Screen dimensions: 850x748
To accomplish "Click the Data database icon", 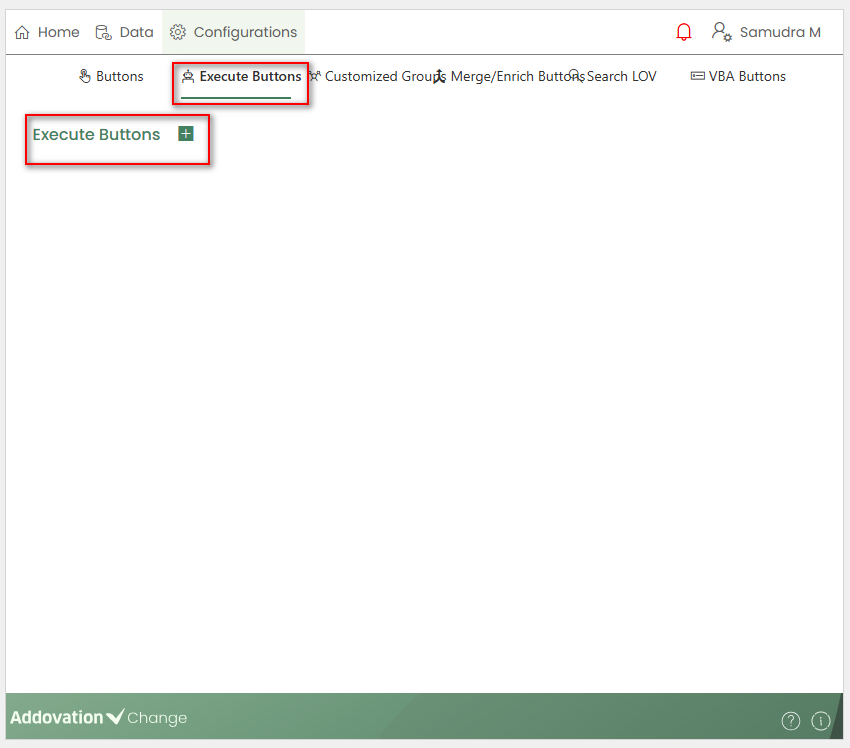I will (103, 32).
